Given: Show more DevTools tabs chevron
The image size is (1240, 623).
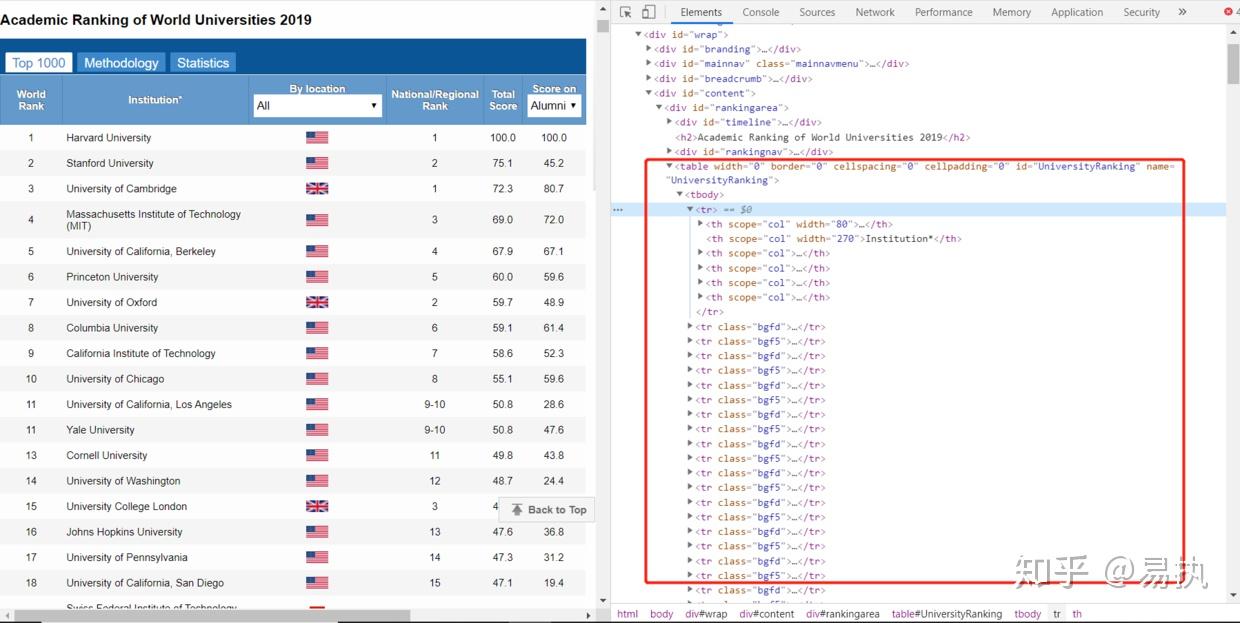Looking at the screenshot, I should (x=1182, y=12).
